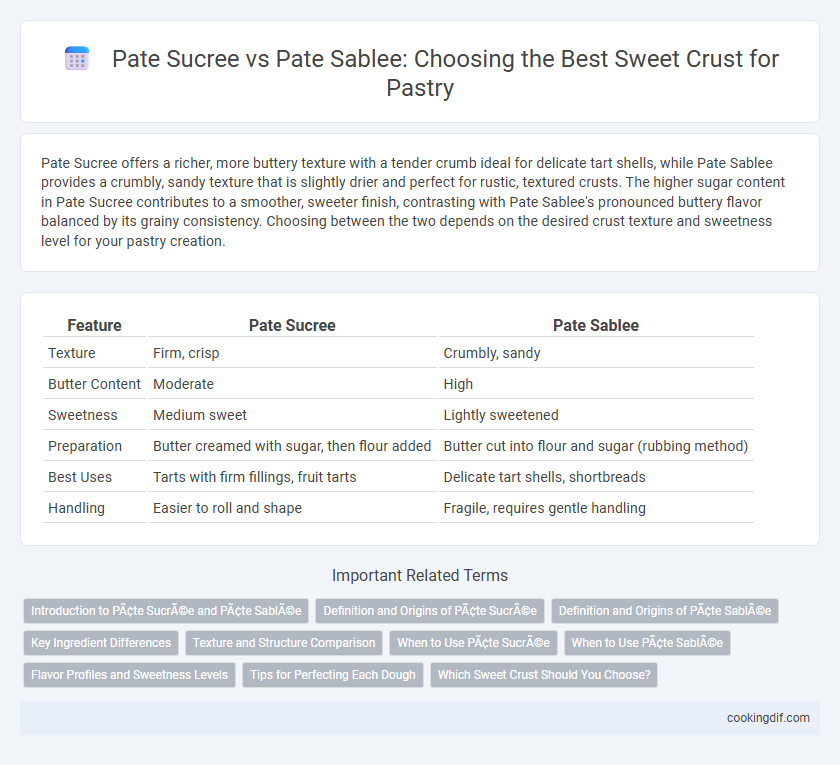This screenshot has height=765, width=840.
Task: Click the 'Pate Sucree' column header
Action: pos(292,325)
